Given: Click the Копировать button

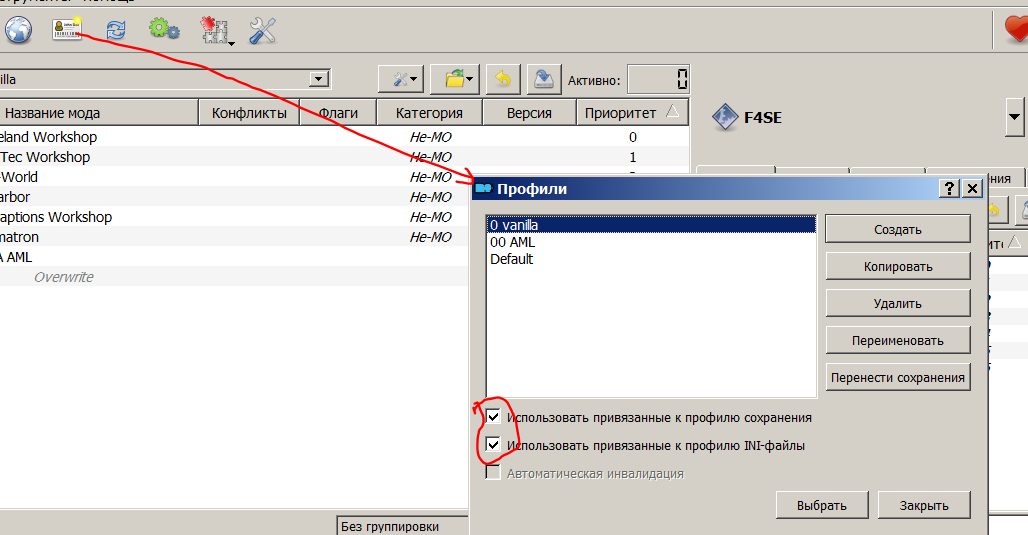Looking at the screenshot, I should click(x=897, y=267).
